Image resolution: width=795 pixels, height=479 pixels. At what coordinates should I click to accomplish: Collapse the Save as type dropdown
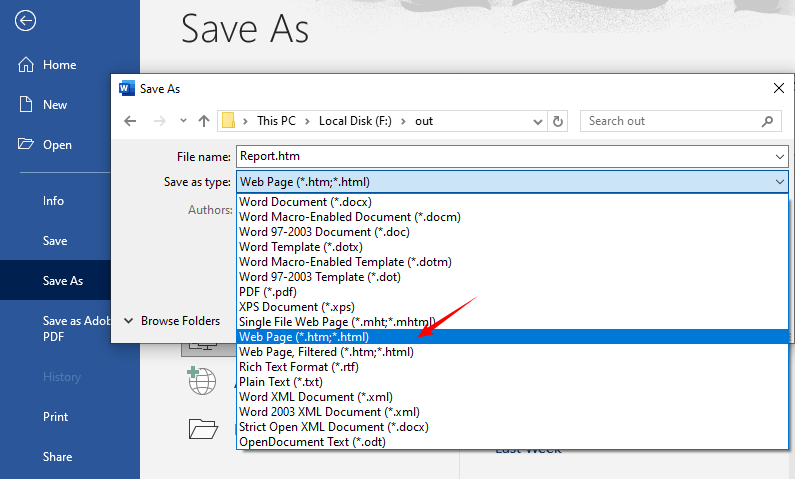779,181
